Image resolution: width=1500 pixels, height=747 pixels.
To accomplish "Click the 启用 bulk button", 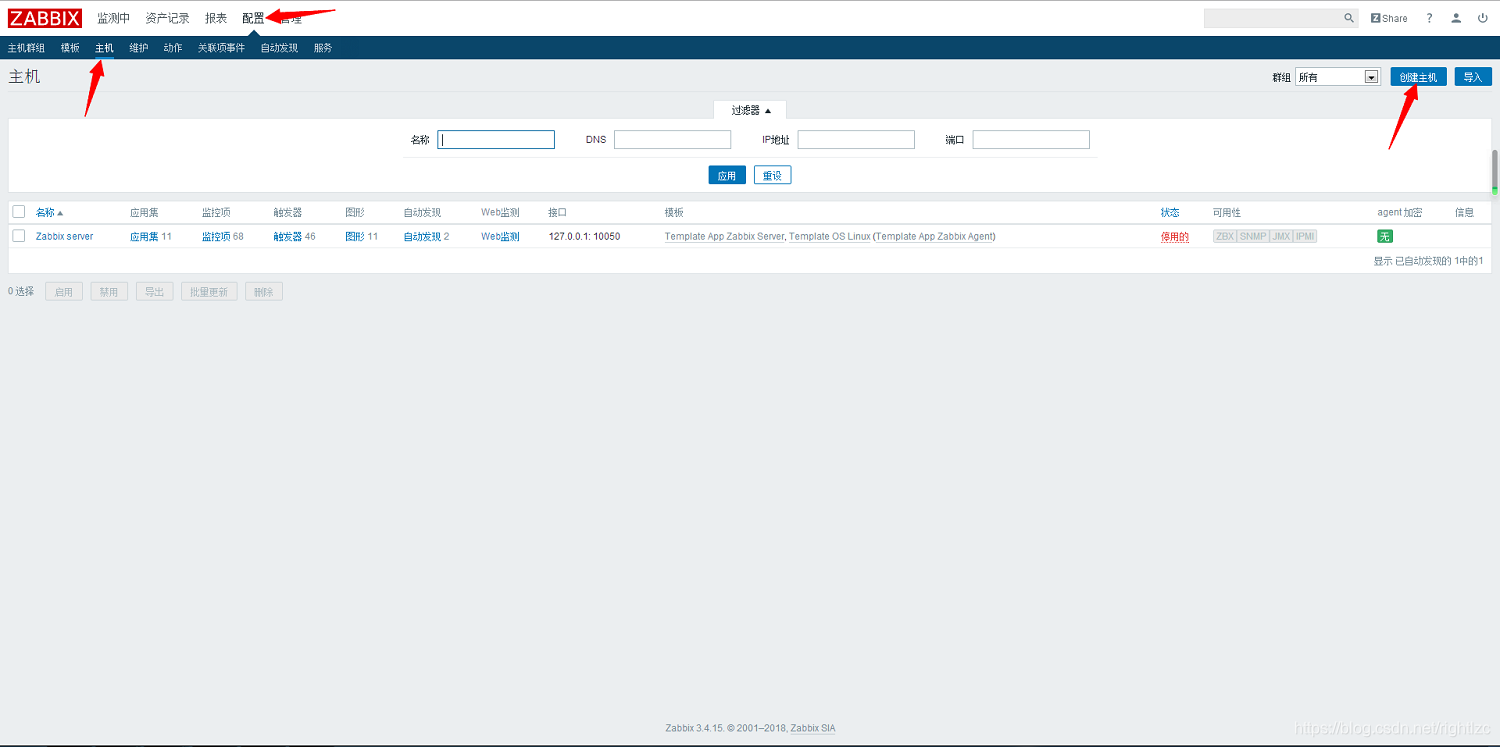I will (x=64, y=292).
